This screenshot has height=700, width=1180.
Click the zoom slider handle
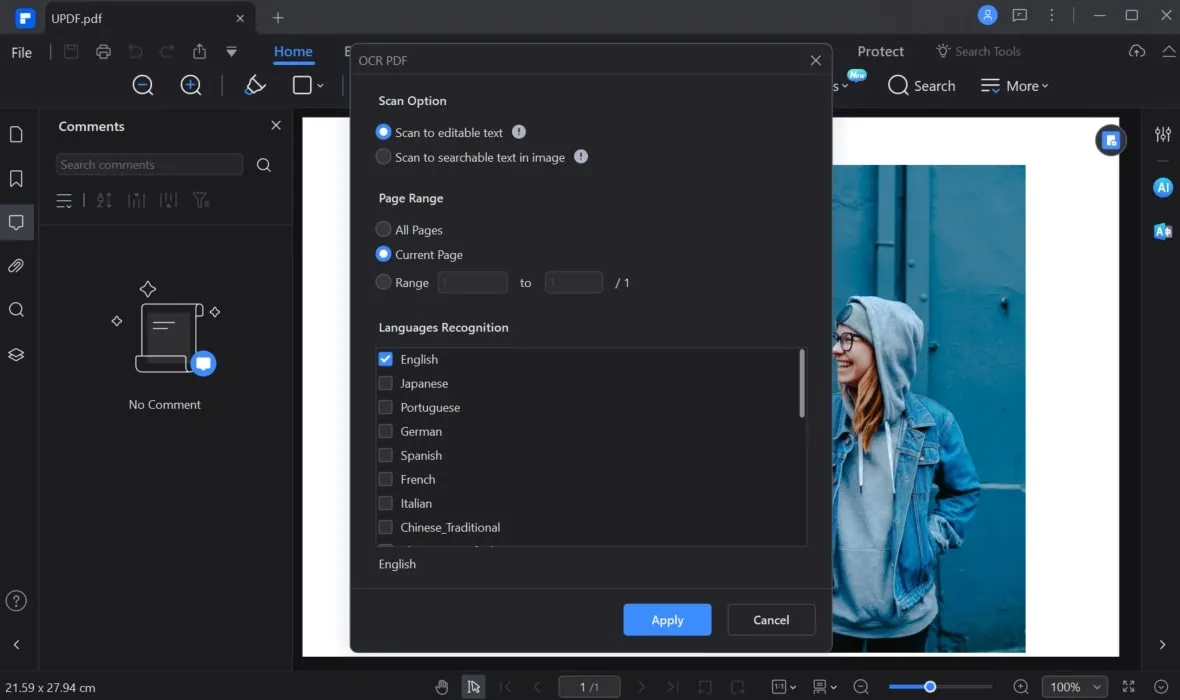tap(930, 687)
